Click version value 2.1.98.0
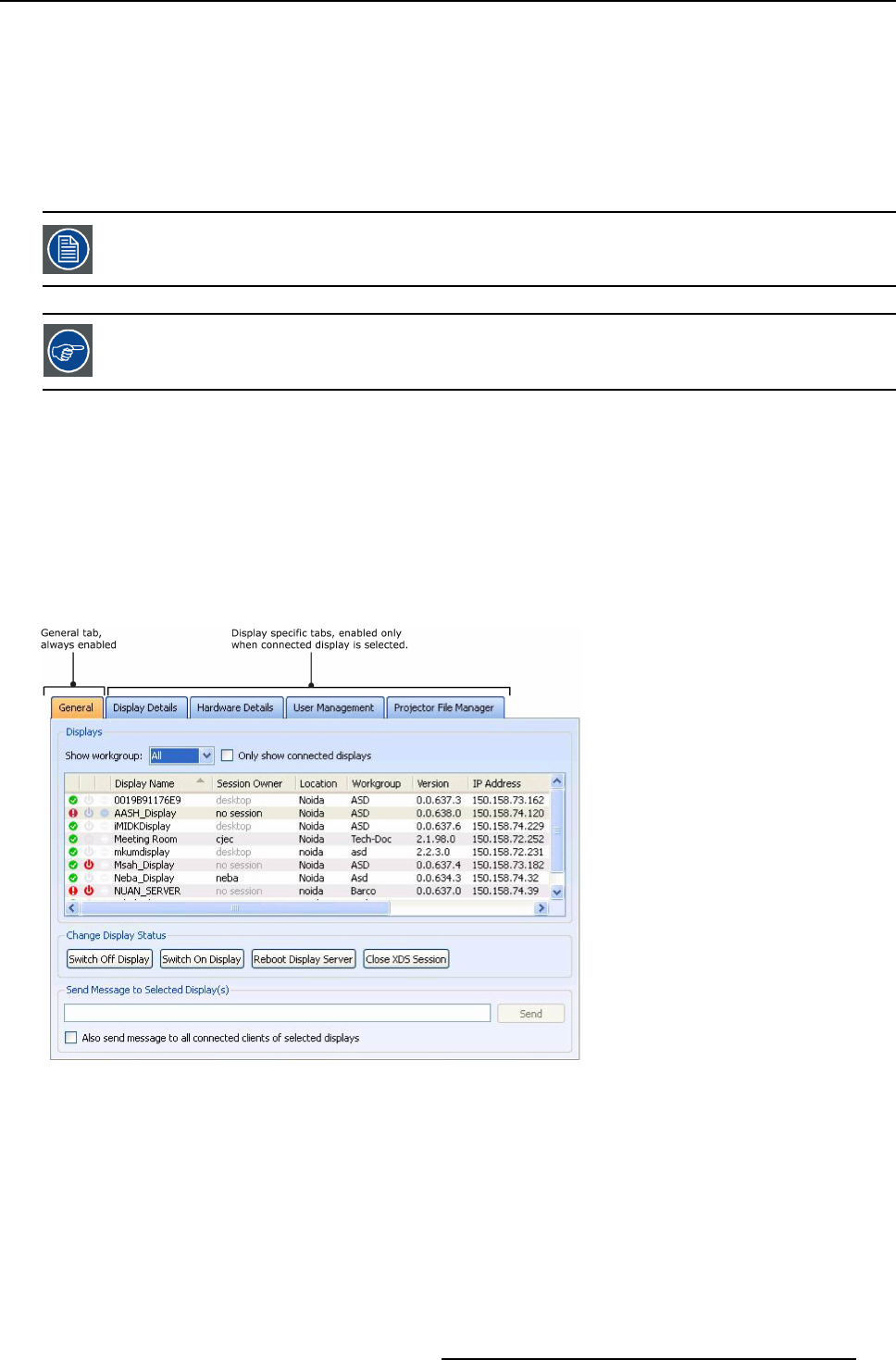 point(436,839)
